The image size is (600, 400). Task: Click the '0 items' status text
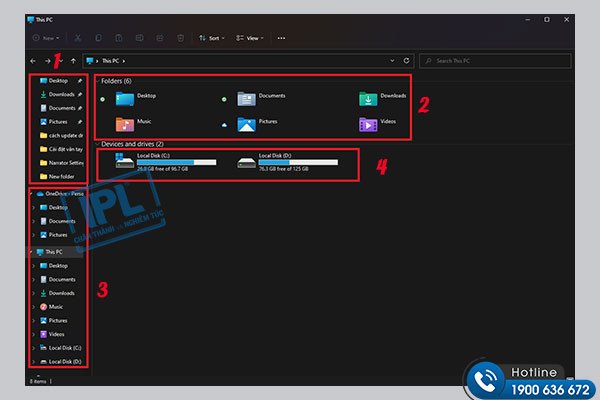coord(38,381)
